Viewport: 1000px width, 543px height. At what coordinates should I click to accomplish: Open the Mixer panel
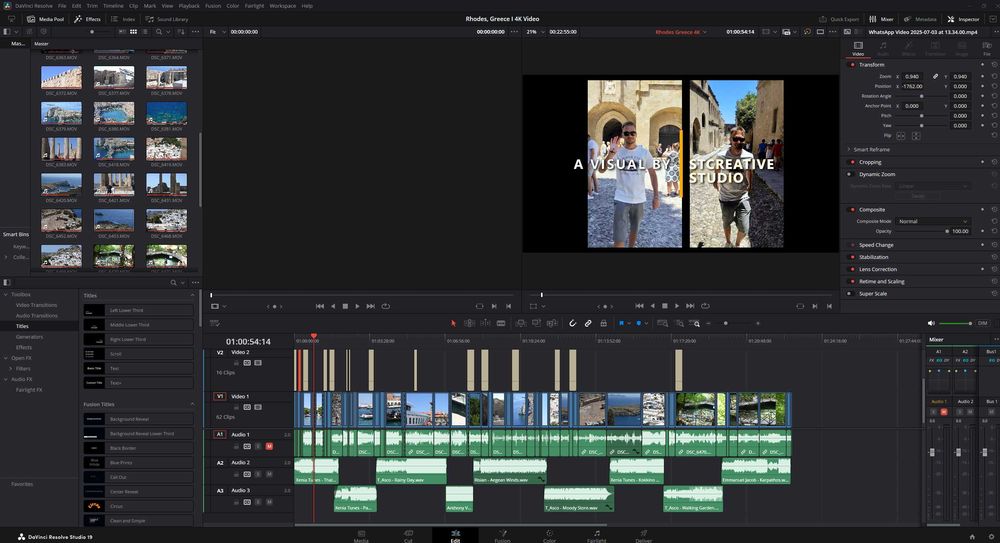[x=882, y=19]
